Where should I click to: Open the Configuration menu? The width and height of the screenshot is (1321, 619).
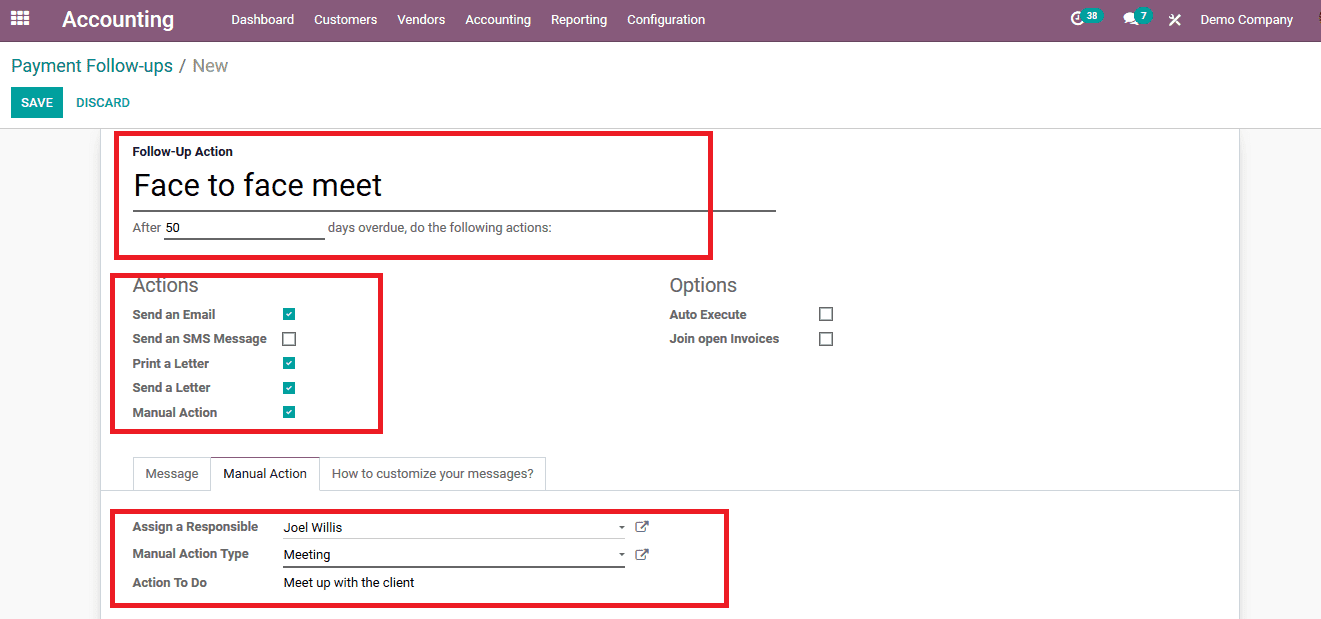[x=666, y=20]
